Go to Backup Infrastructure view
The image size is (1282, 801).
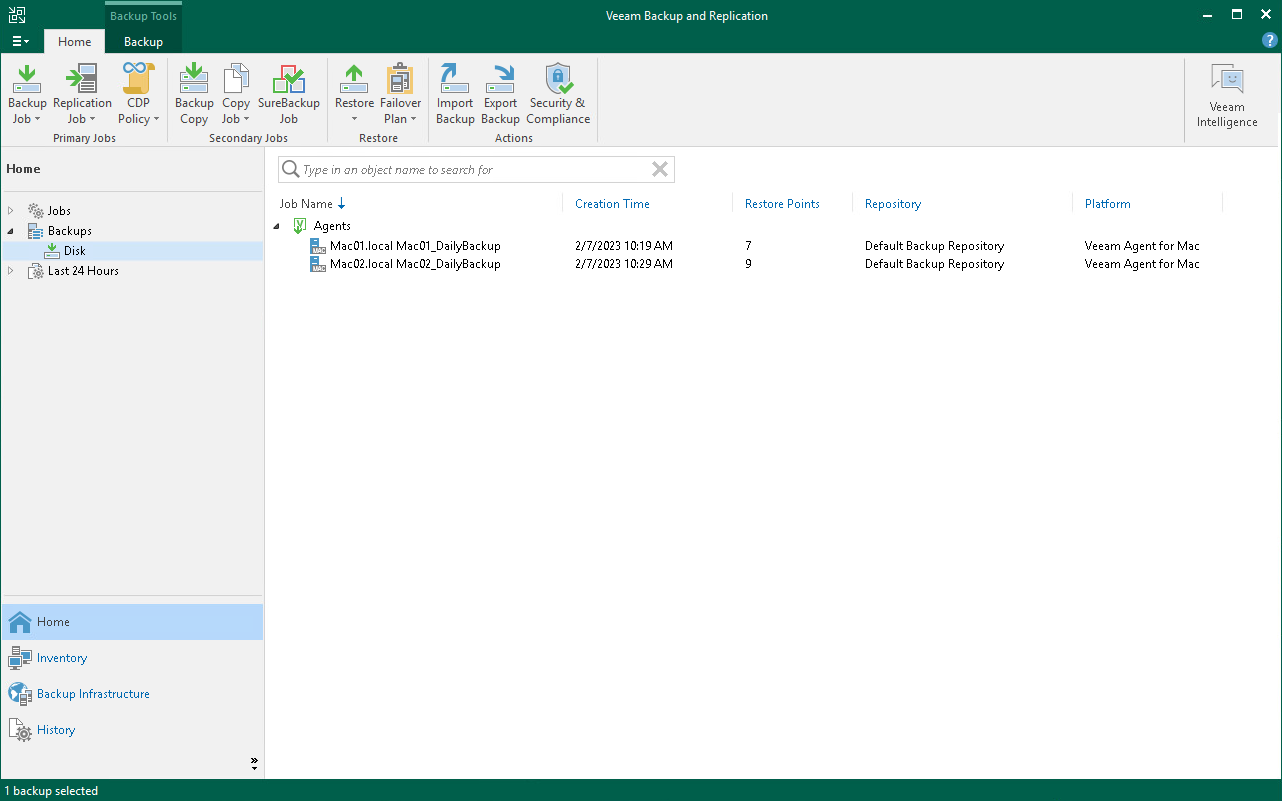(93, 694)
